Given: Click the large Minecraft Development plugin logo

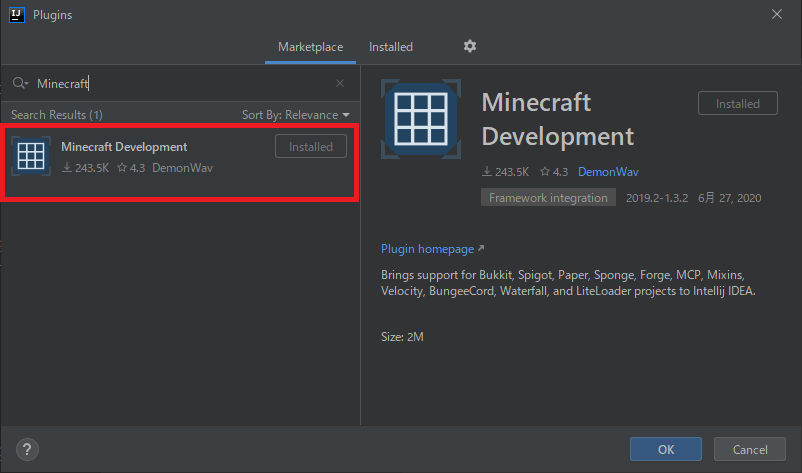Looking at the screenshot, I should [x=421, y=119].
